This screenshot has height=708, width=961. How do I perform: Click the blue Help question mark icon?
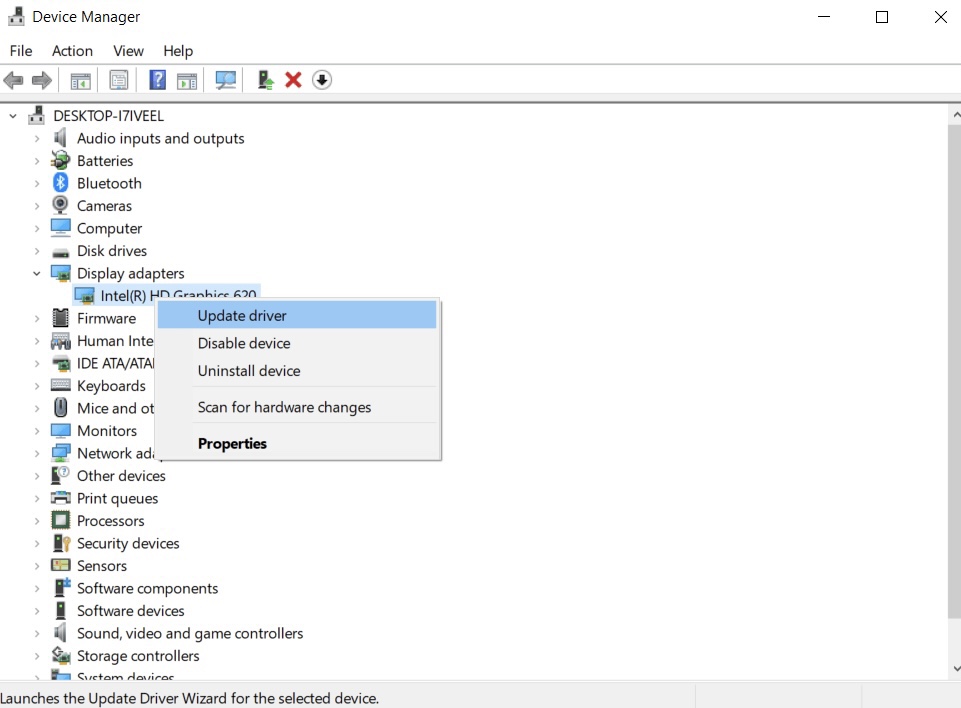pos(158,80)
